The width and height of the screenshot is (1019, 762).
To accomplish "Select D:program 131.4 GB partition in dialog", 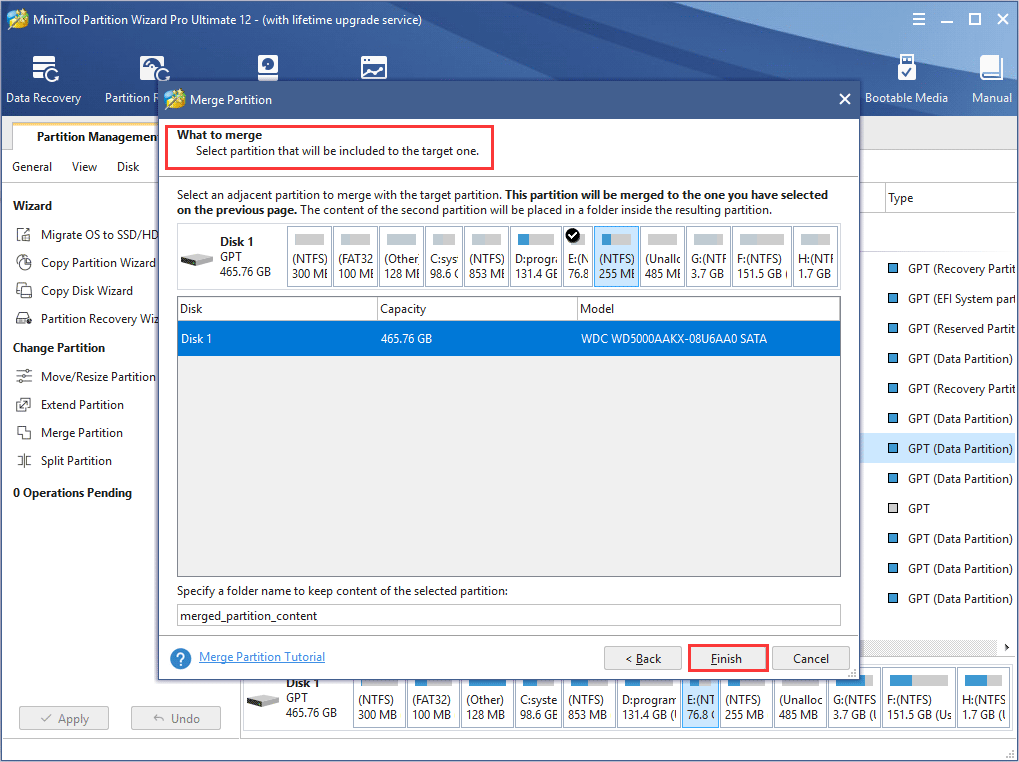I will (535, 257).
